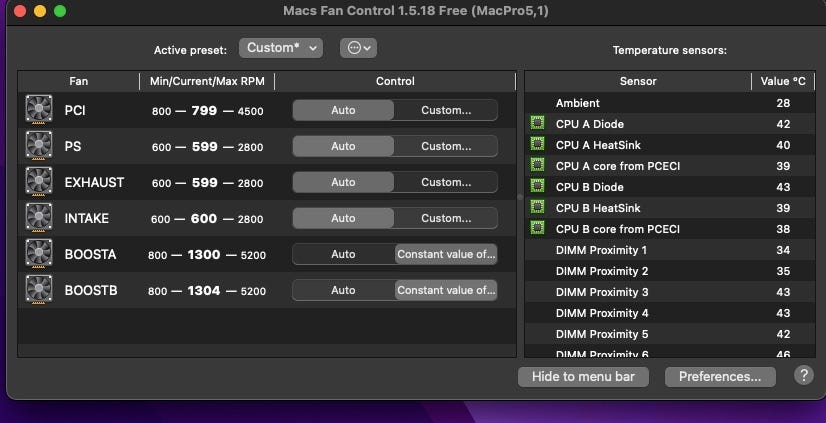Click the PS fan icon
The image size is (826, 423).
(39, 146)
